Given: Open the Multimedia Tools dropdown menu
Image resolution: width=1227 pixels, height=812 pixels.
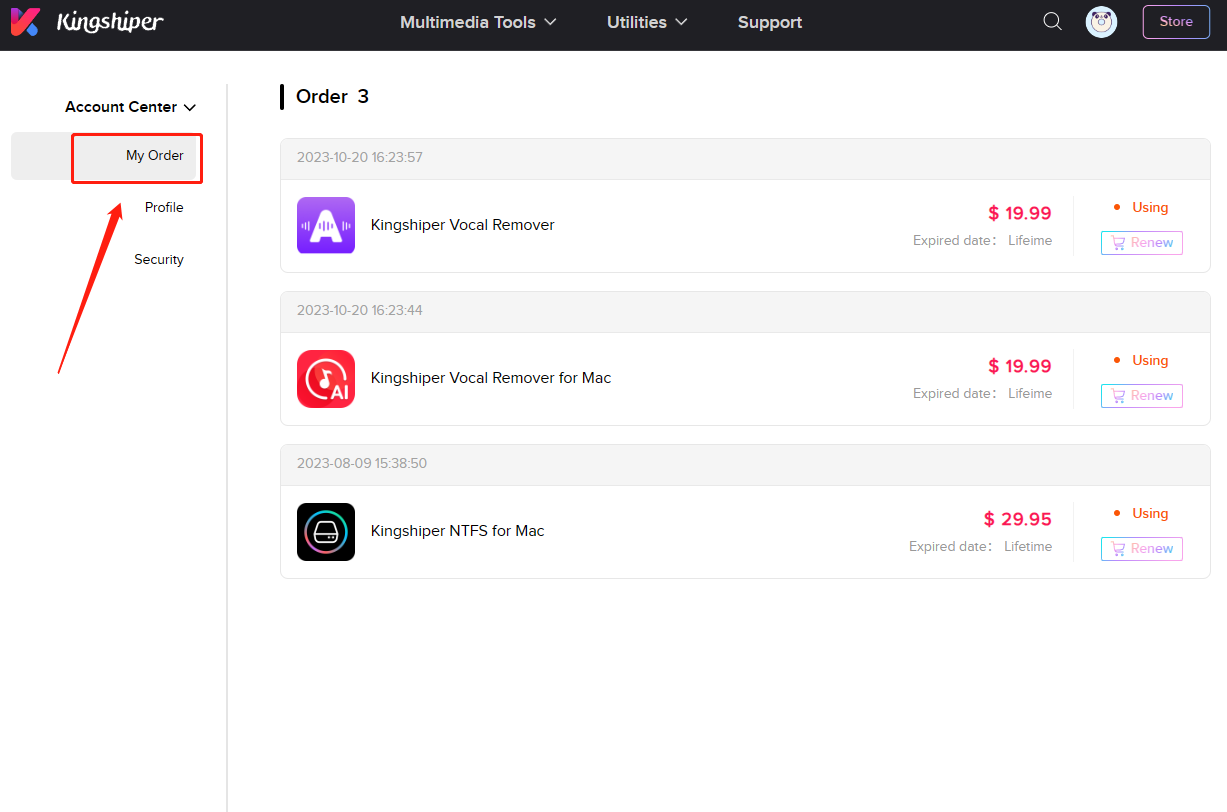Looking at the screenshot, I should (478, 22).
